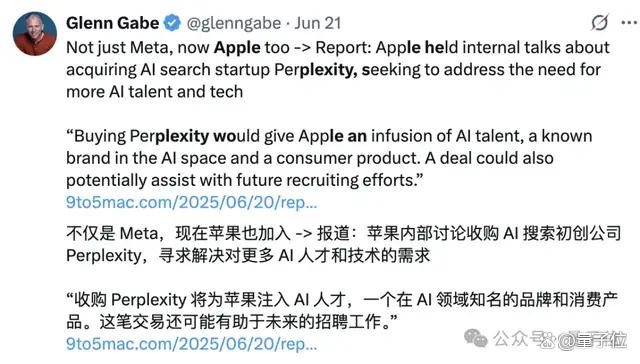Open Glenn Gabe's profile picture
The width and height of the screenshot is (640, 364).
point(35,33)
